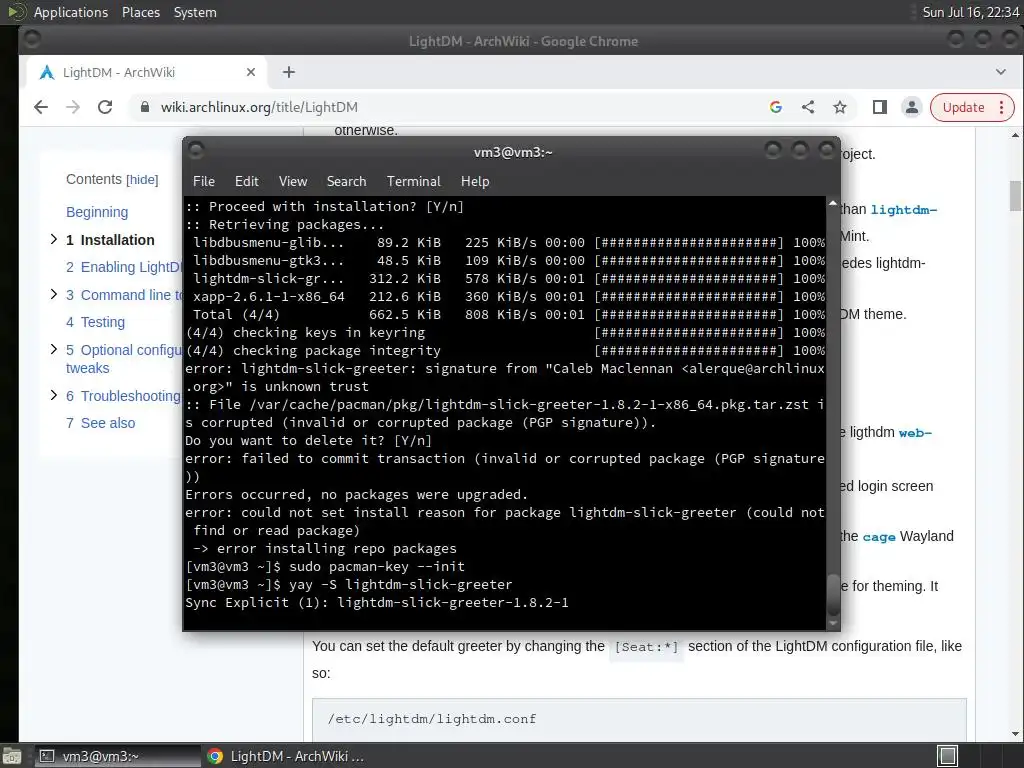The width and height of the screenshot is (1024, 768).
Task: Go back with Chrome's back arrow
Action: tap(41, 107)
